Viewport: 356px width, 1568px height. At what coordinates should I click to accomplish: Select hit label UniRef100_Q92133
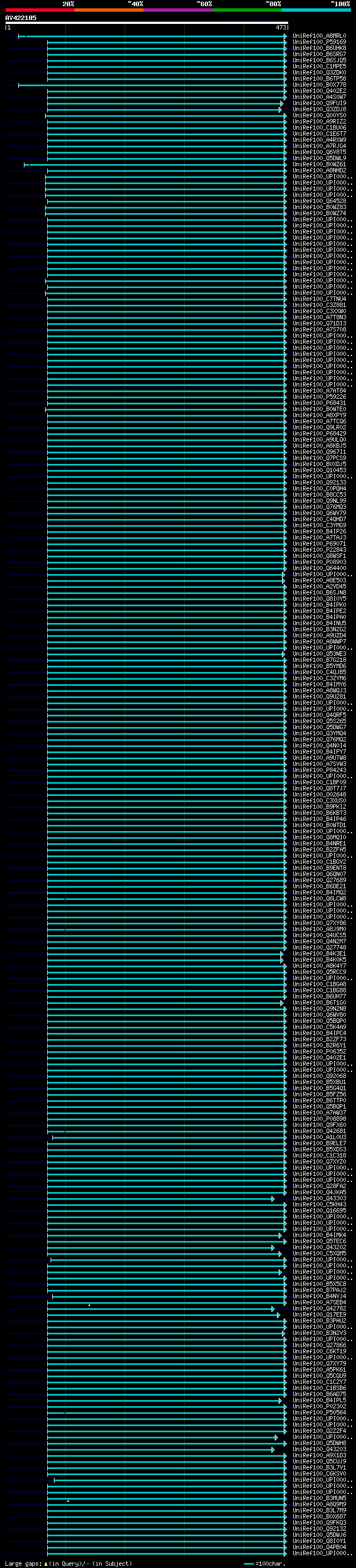[x=319, y=482]
